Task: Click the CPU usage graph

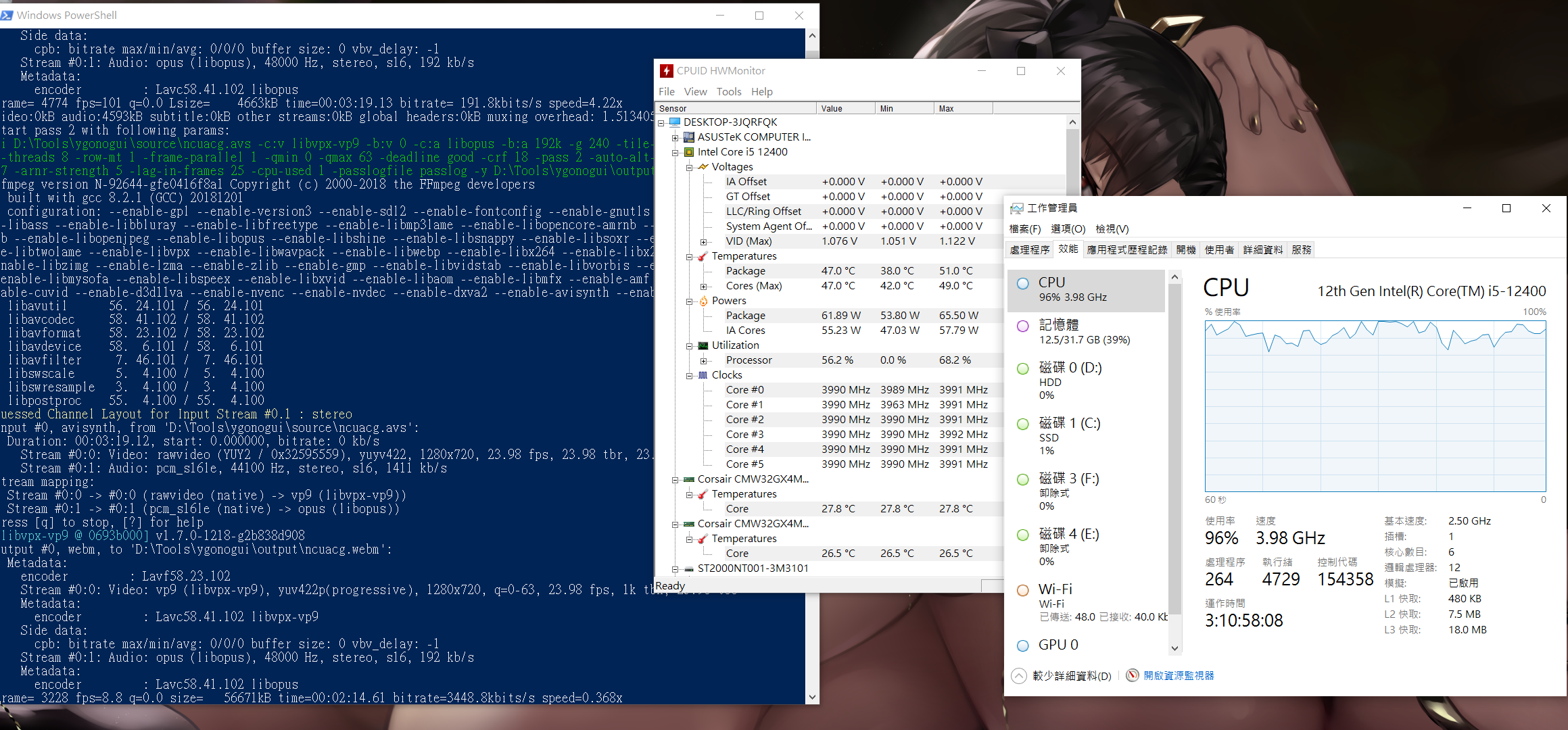Action: click(1375, 406)
